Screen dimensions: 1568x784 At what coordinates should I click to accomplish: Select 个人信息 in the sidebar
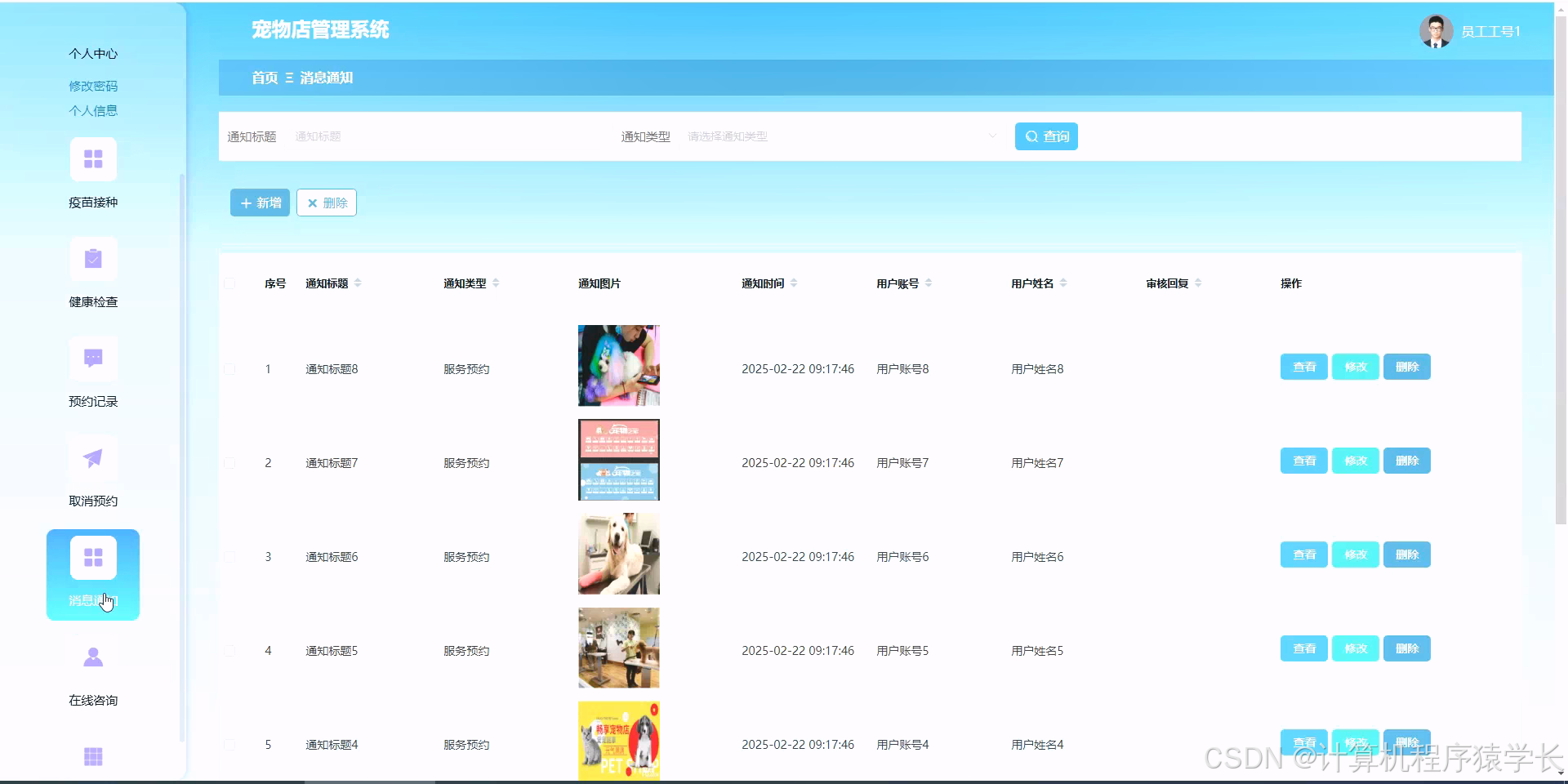pos(92,110)
